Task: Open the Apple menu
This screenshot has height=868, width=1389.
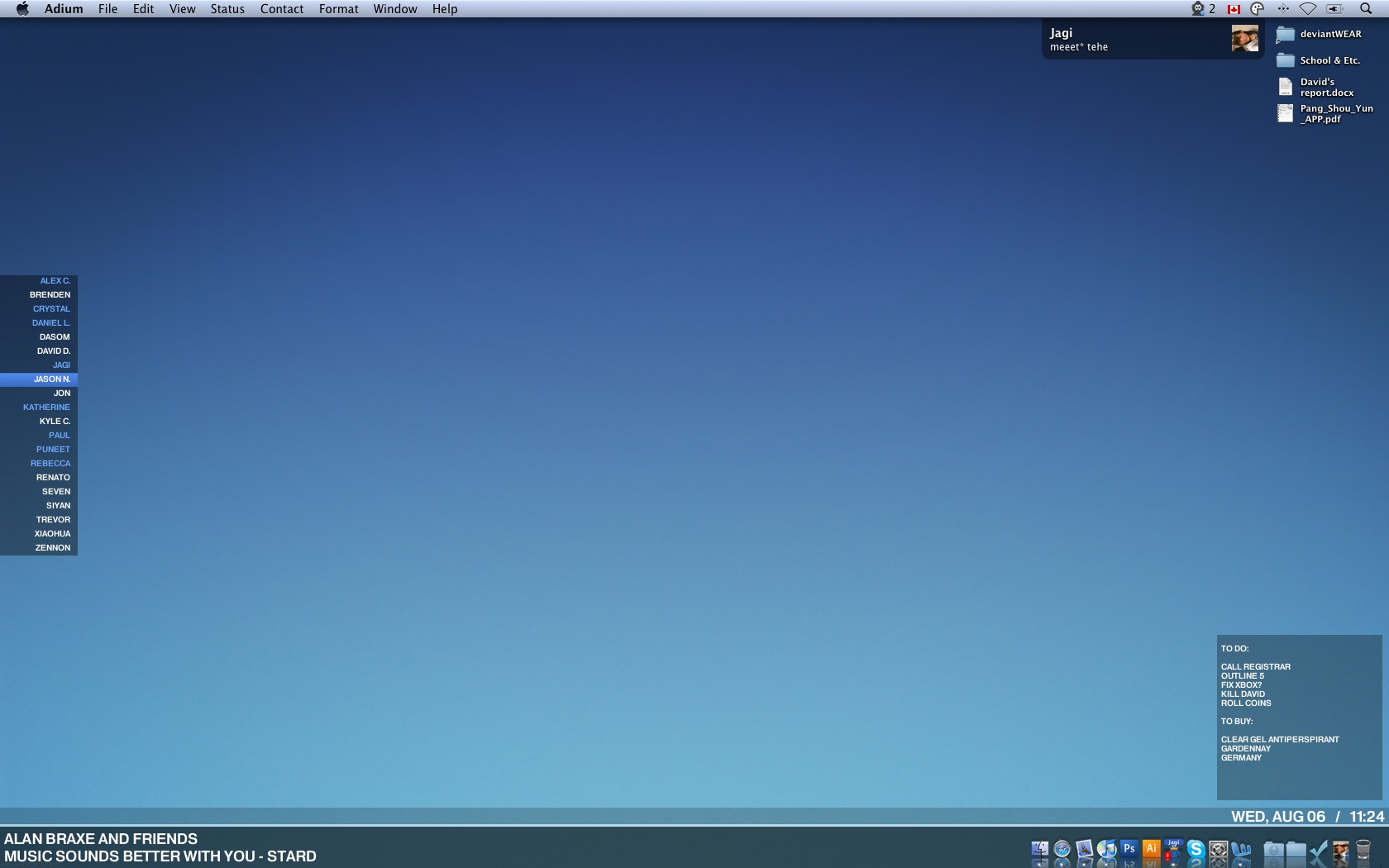Action: click(22, 9)
